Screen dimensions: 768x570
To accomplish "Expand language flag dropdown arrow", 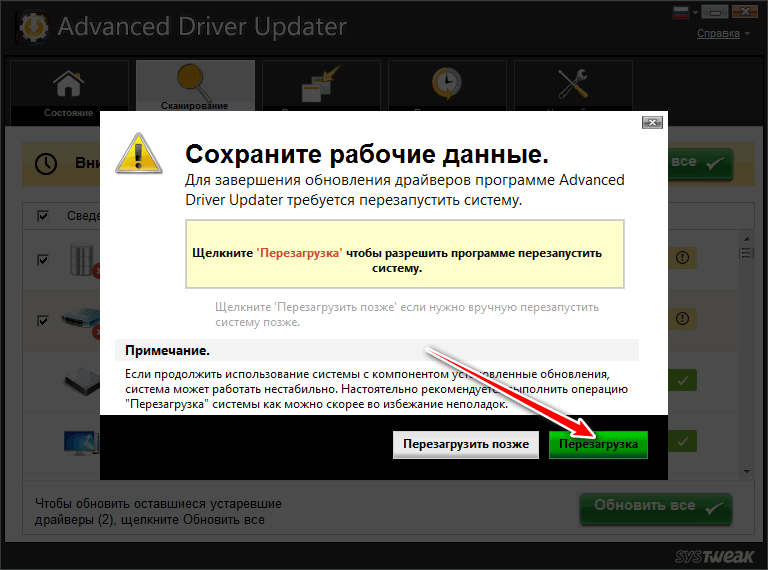I will click(x=695, y=13).
